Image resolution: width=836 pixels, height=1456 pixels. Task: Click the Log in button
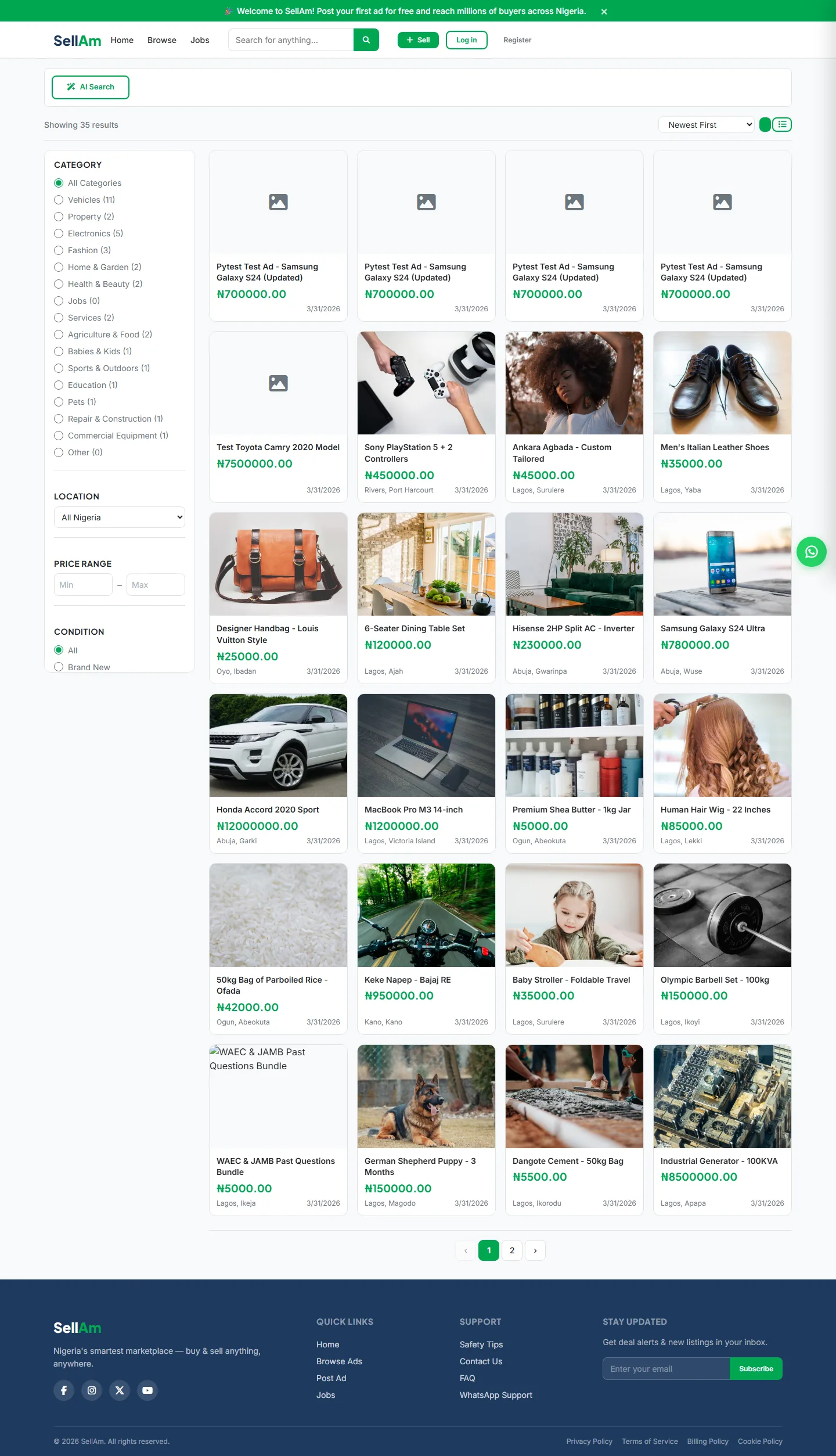tap(466, 40)
